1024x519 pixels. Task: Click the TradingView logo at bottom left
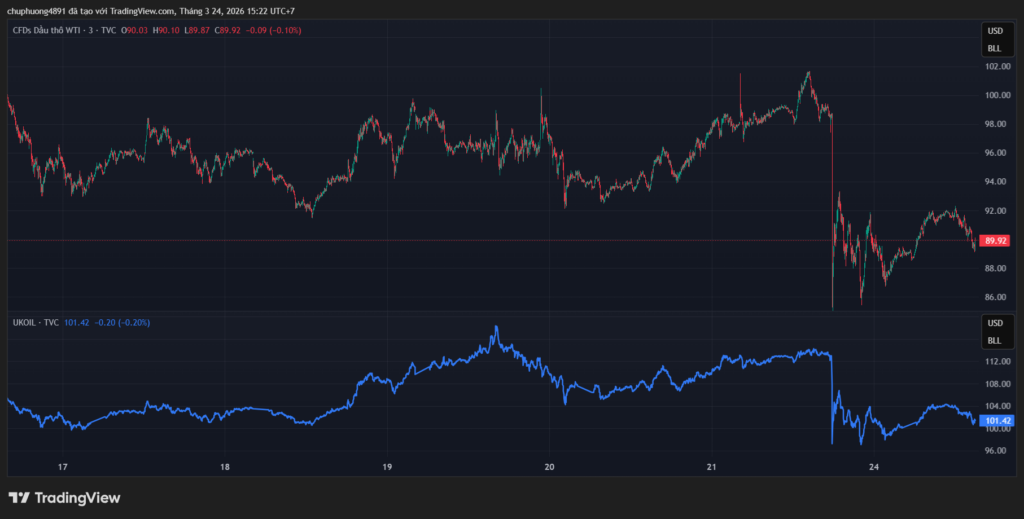64,497
